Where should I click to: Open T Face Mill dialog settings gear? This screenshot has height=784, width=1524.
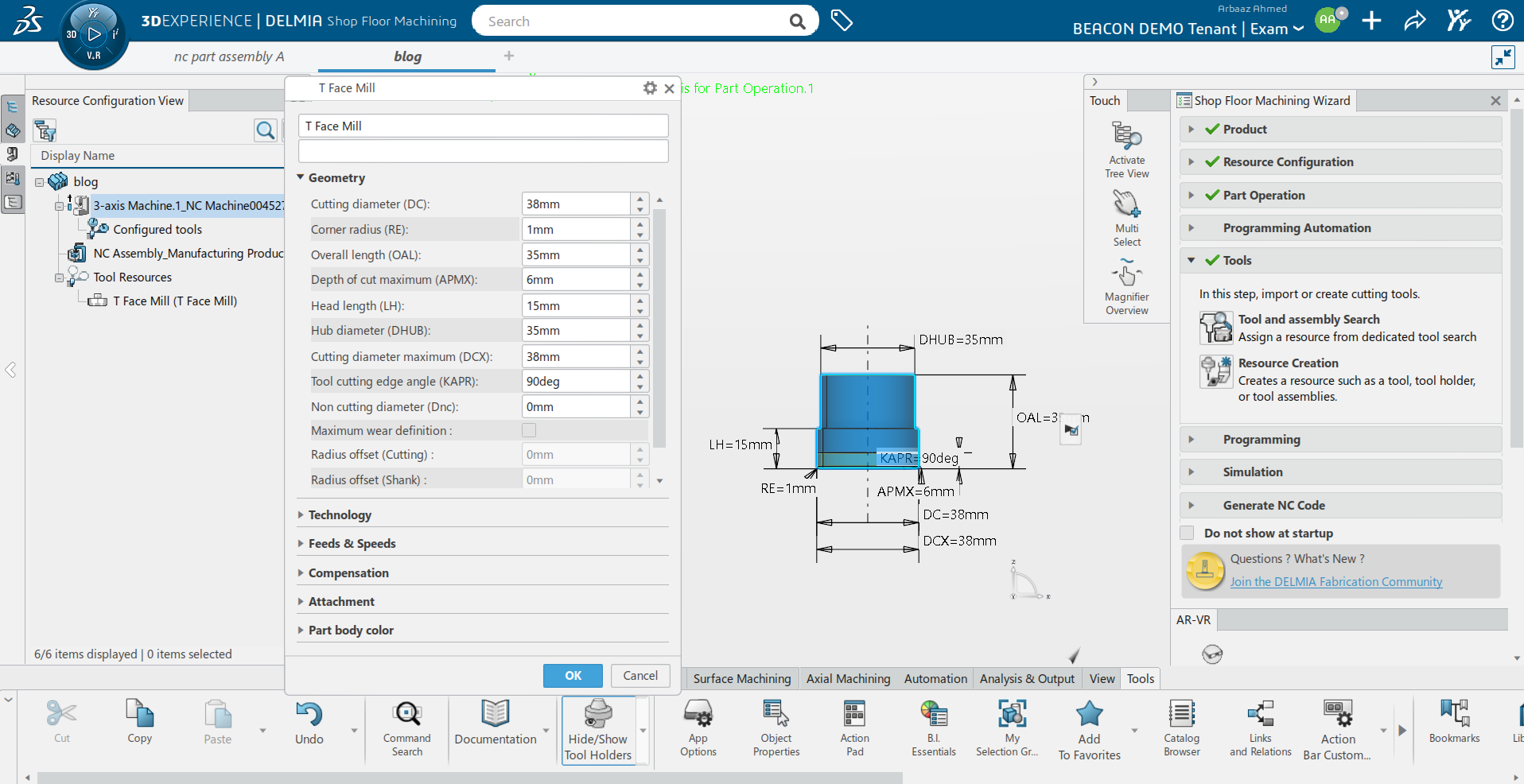pyautogui.click(x=650, y=88)
